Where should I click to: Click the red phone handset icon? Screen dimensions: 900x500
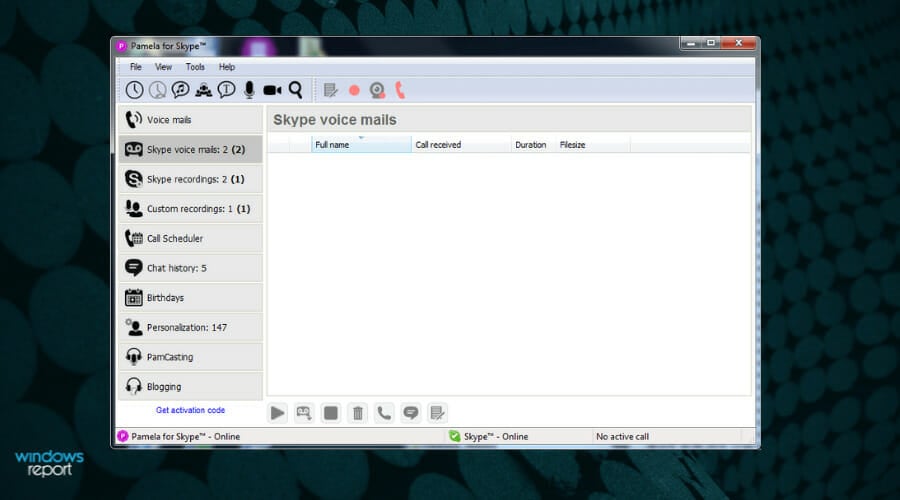[400, 90]
